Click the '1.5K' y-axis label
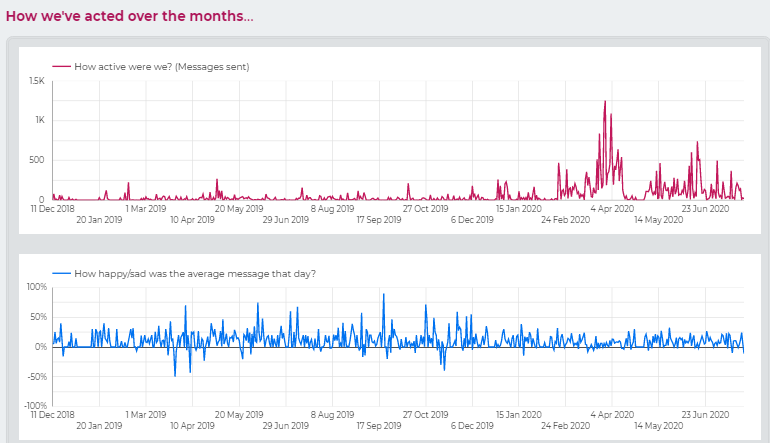The width and height of the screenshot is (770, 443). click(36, 81)
